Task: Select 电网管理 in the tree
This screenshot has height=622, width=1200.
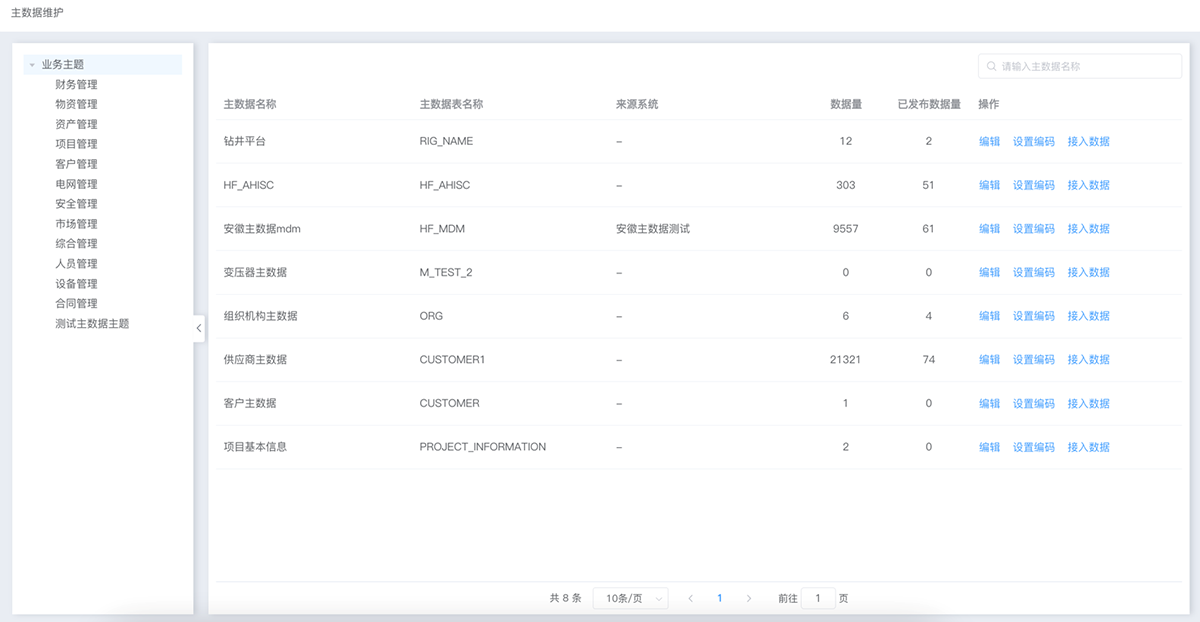Action: point(76,184)
